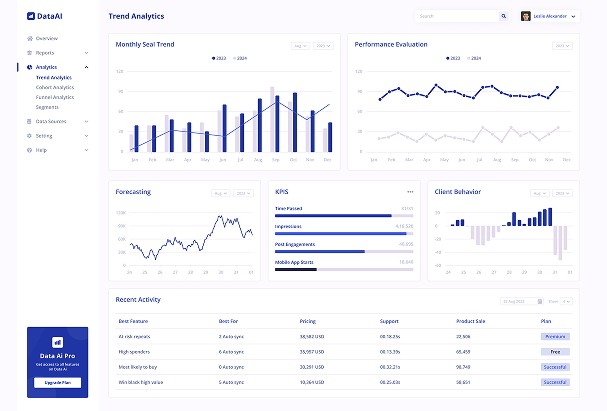
Task: Click the Premium plan badge
Action: coord(555,337)
